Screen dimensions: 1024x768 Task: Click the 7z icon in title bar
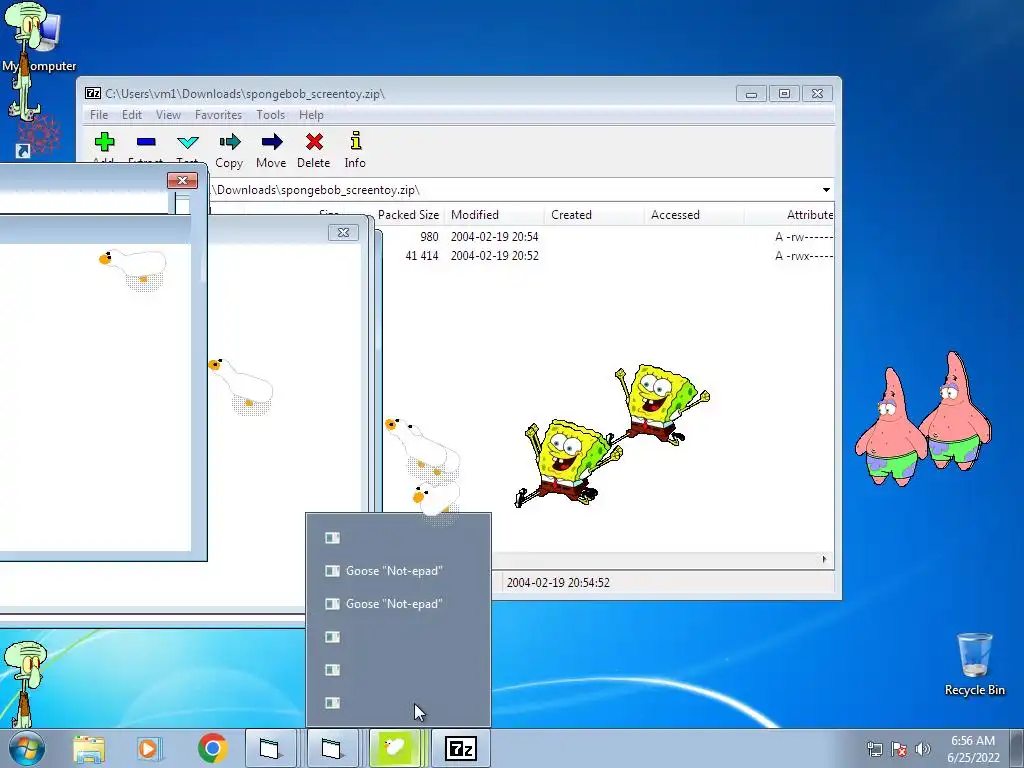(93, 93)
